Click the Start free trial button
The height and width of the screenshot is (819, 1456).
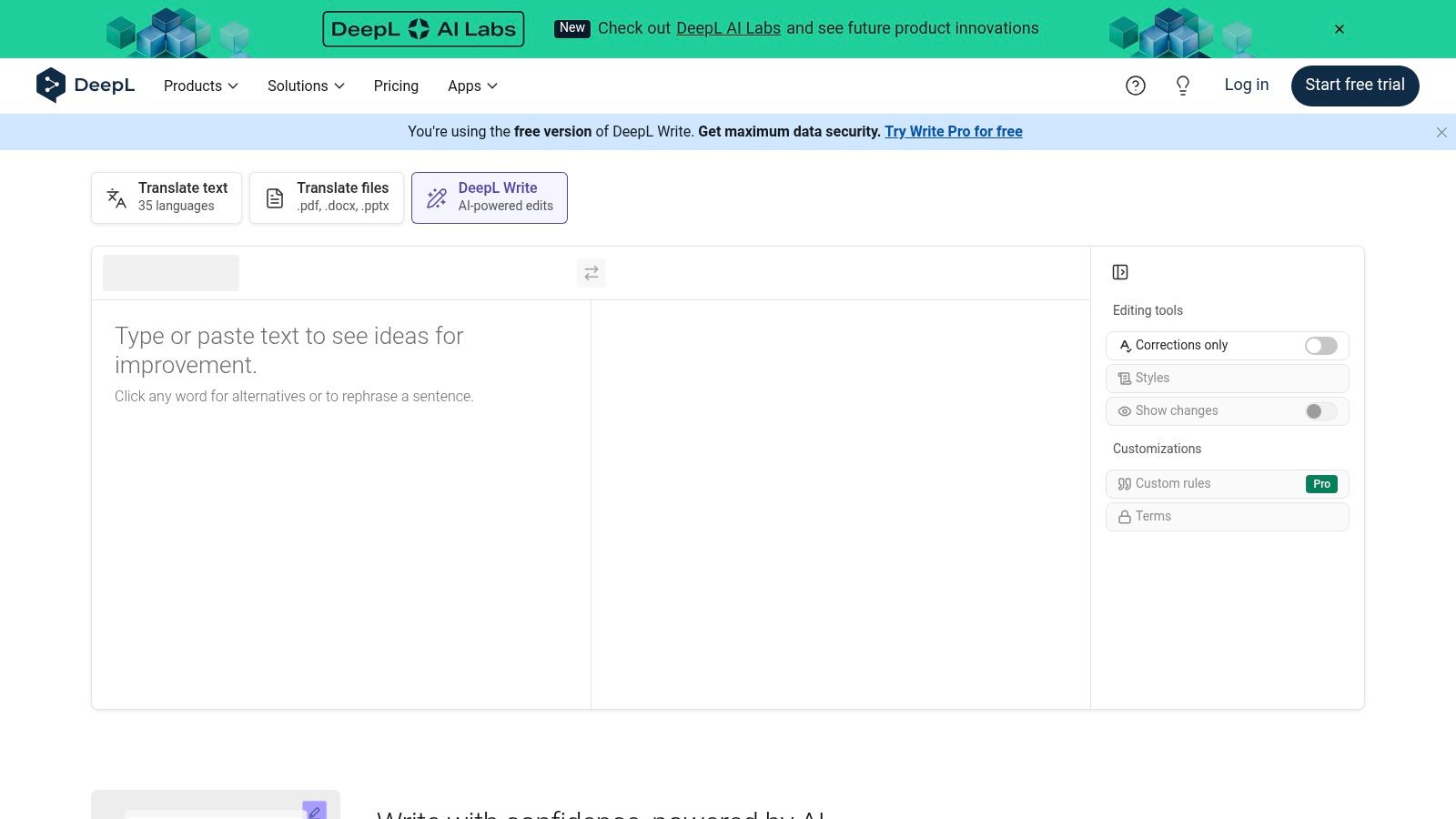[x=1354, y=86]
